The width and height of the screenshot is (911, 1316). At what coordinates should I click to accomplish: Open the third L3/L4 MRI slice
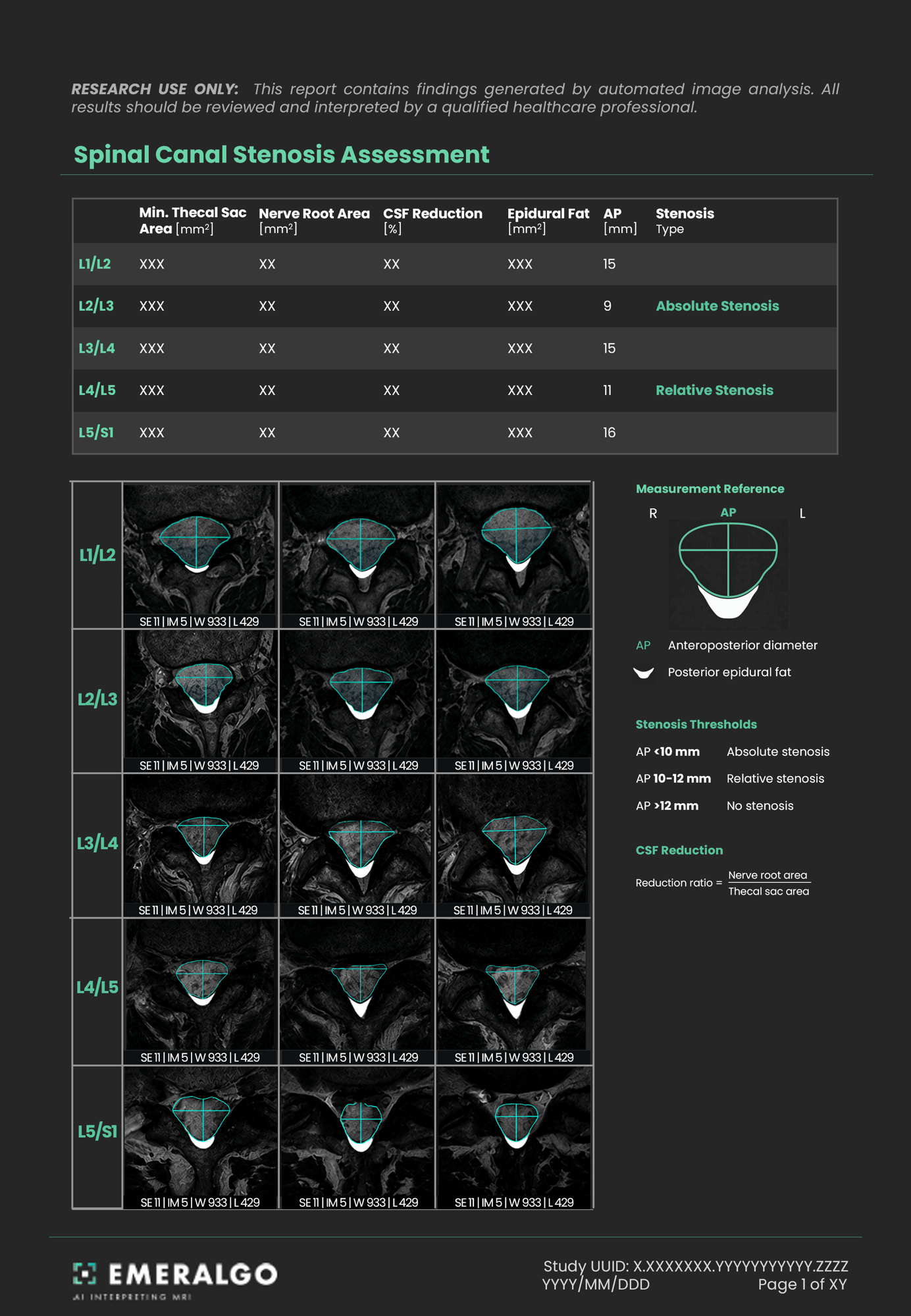(513, 845)
